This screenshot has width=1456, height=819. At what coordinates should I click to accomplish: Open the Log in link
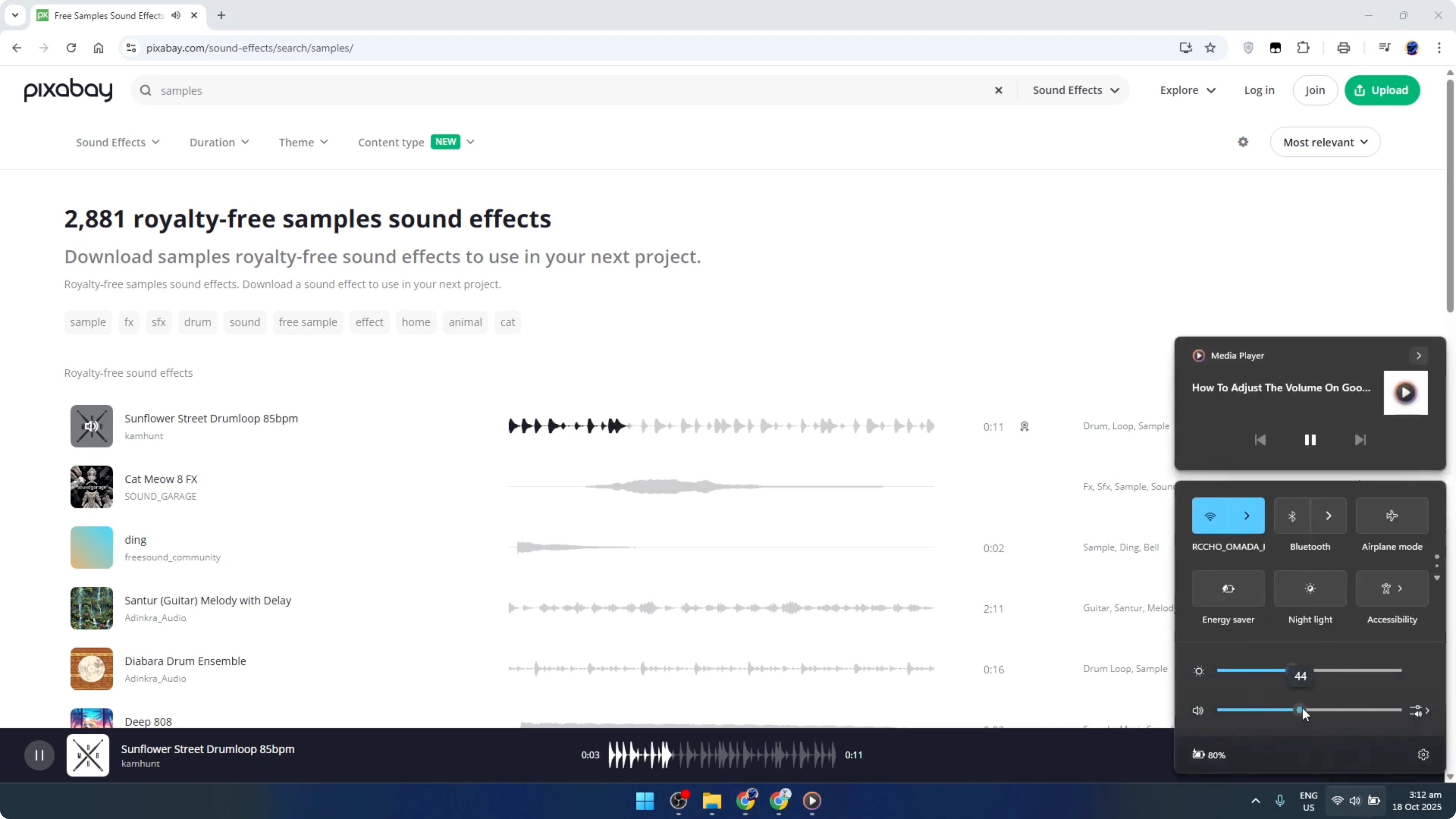click(x=1259, y=90)
